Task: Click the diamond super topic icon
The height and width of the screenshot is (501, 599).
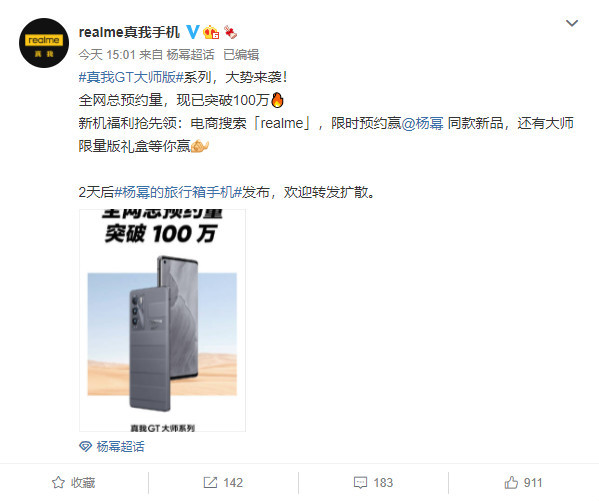Action: pos(86,446)
